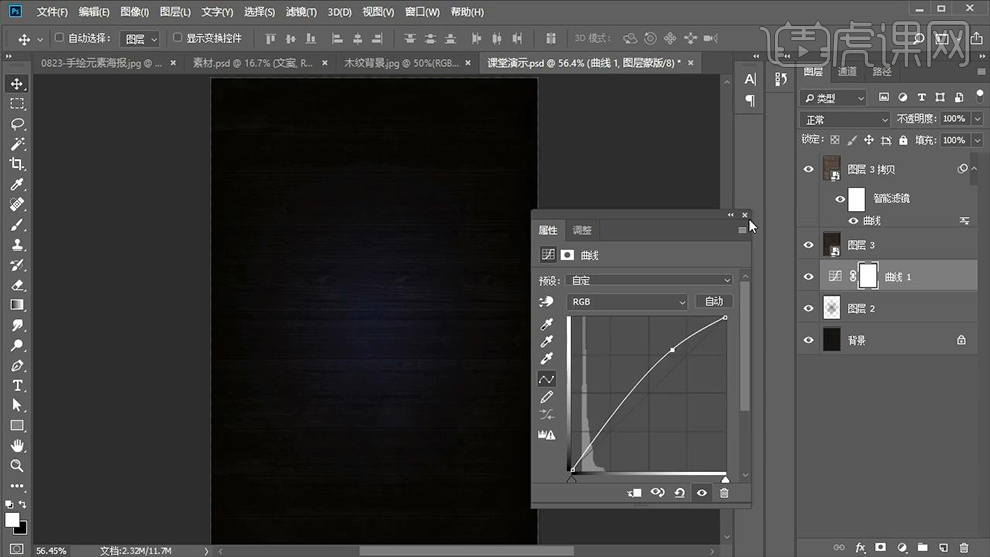This screenshot has height=557, width=990.
Task: Reset curves to adjustment defaults
Action: (680, 493)
